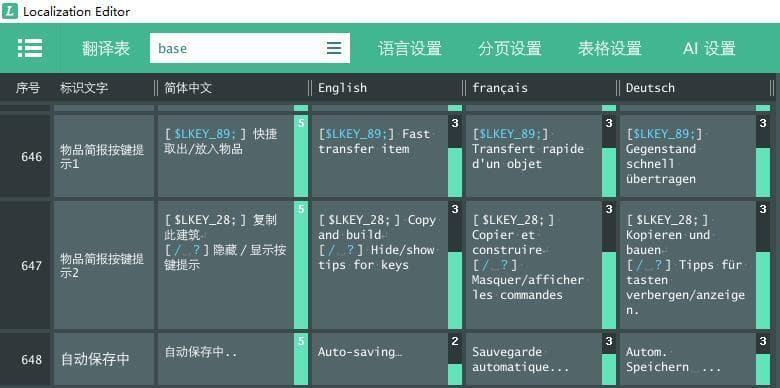The height and width of the screenshot is (388, 780).
Task: Click row 647 English status bar marked 3
Action: [455, 265]
